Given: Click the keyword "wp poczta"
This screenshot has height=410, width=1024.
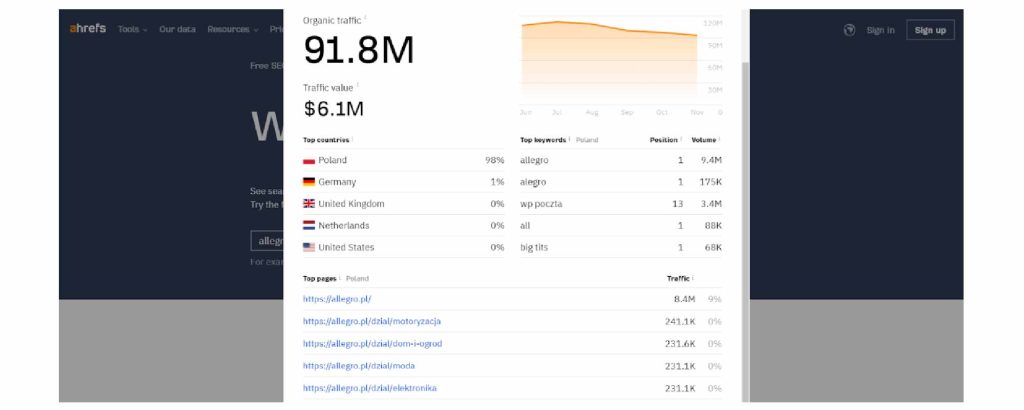Looking at the screenshot, I should point(541,204).
